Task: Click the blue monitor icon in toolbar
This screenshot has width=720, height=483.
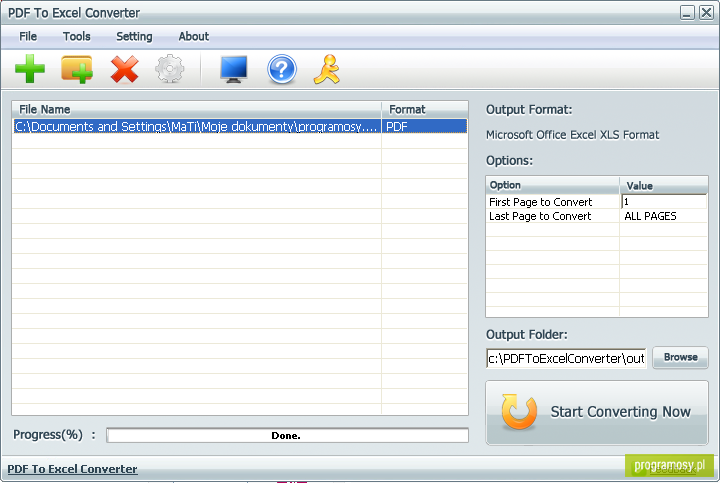Action: pos(234,69)
